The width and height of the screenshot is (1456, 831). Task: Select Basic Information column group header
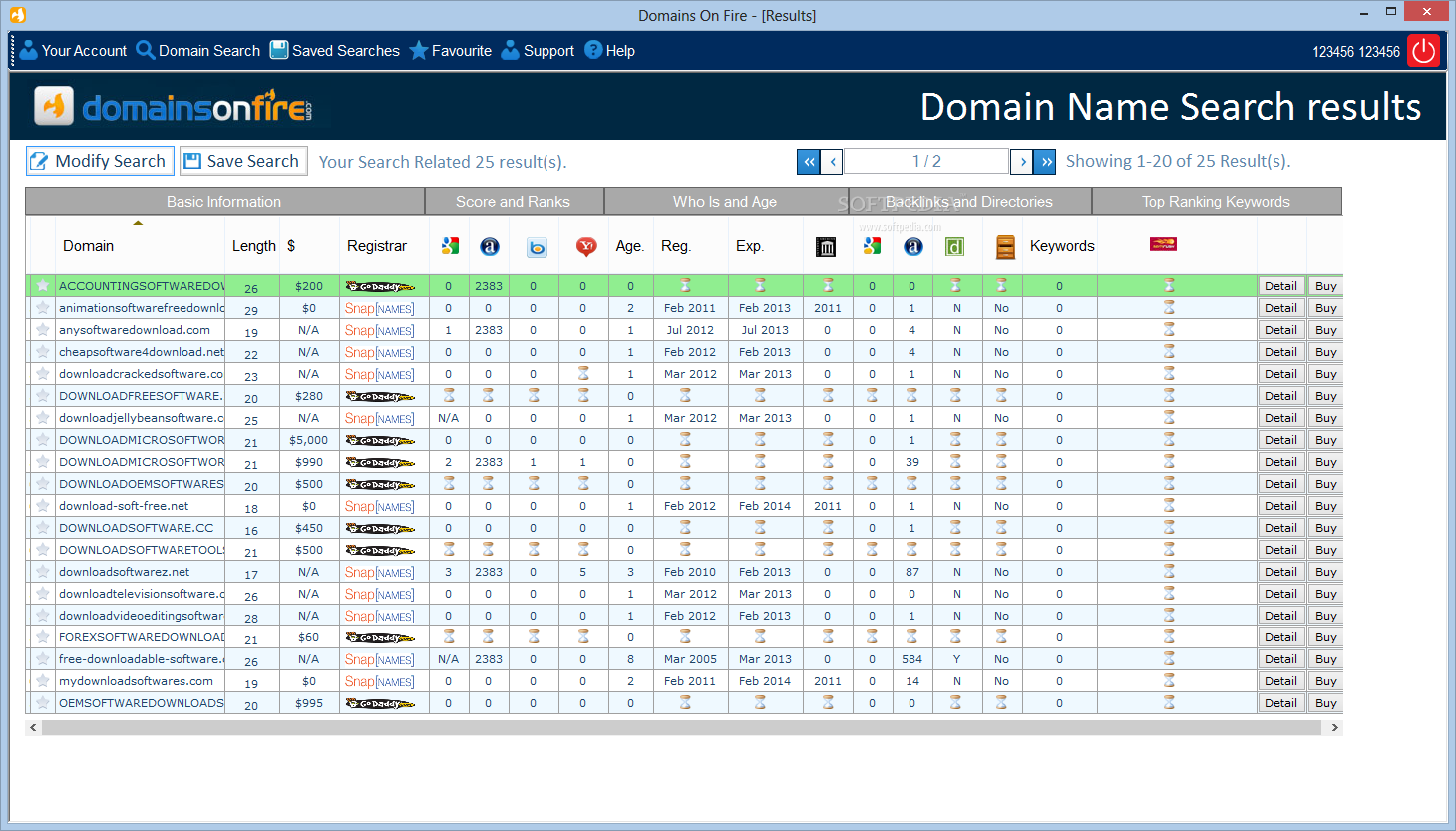tap(224, 202)
